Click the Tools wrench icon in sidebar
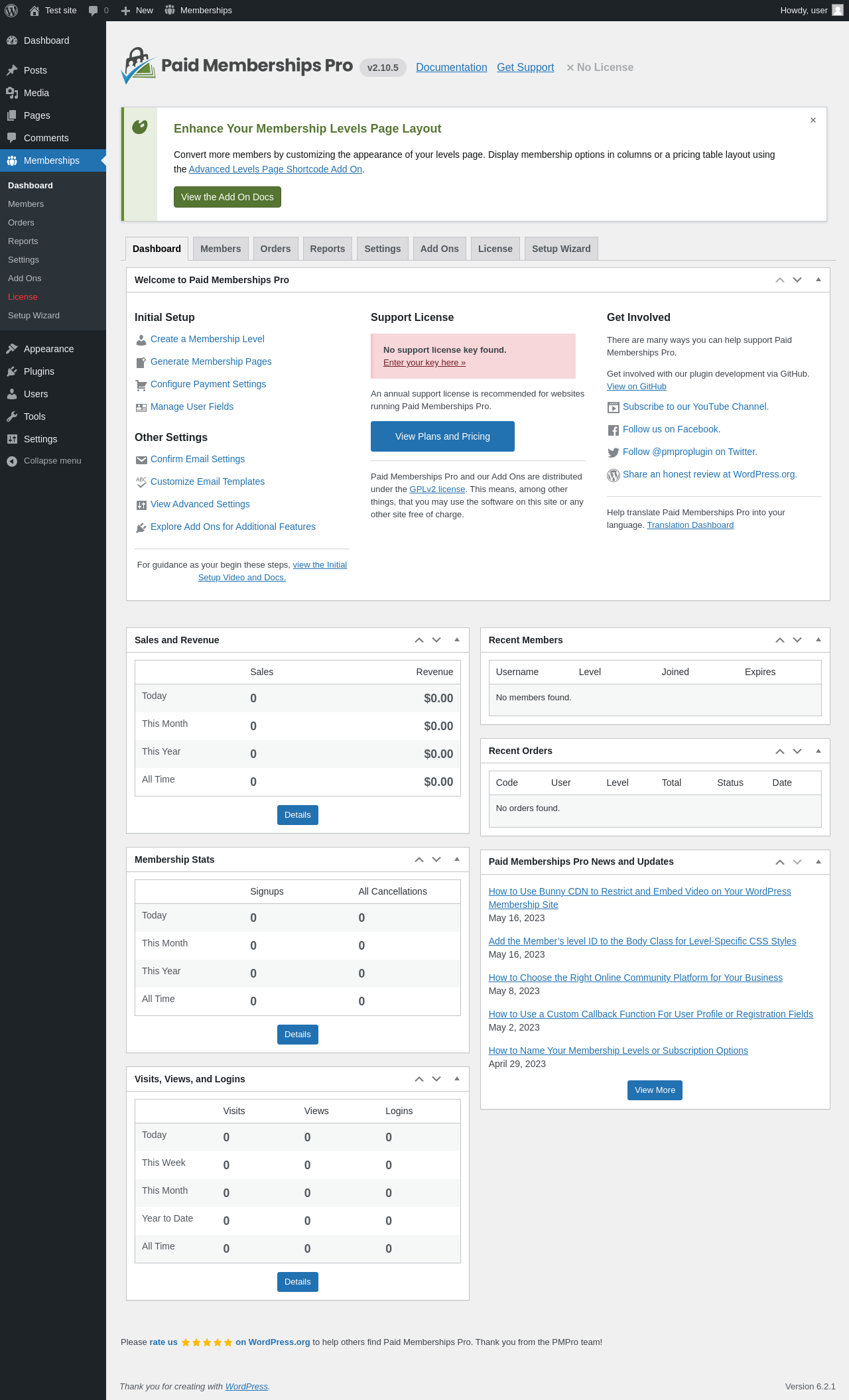This screenshot has width=849, height=1400. 12,416
